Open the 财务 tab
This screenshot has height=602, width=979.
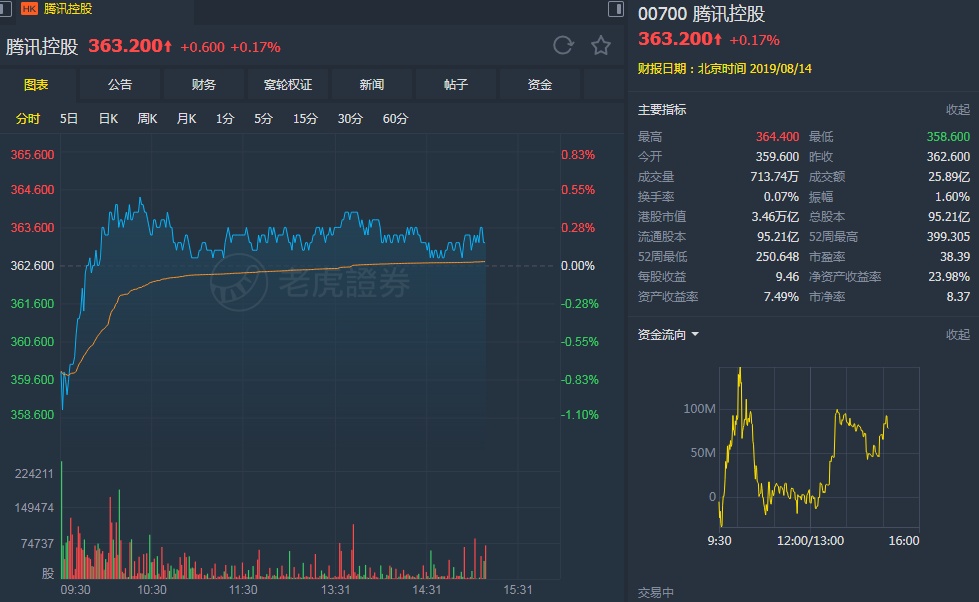pyautogui.click(x=204, y=84)
